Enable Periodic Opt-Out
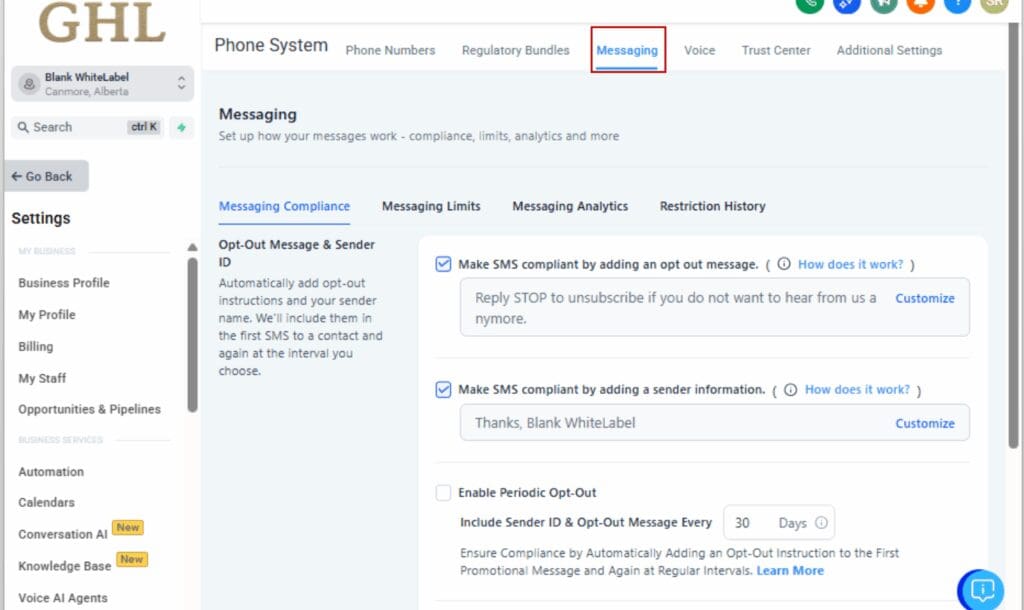 pyautogui.click(x=443, y=492)
